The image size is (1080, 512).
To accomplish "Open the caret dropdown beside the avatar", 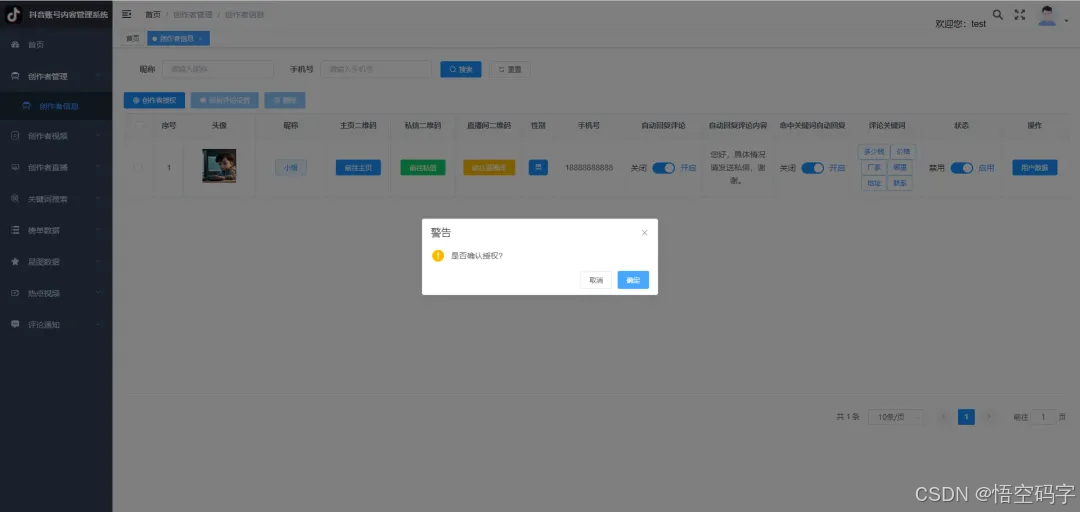I will (1066, 21).
